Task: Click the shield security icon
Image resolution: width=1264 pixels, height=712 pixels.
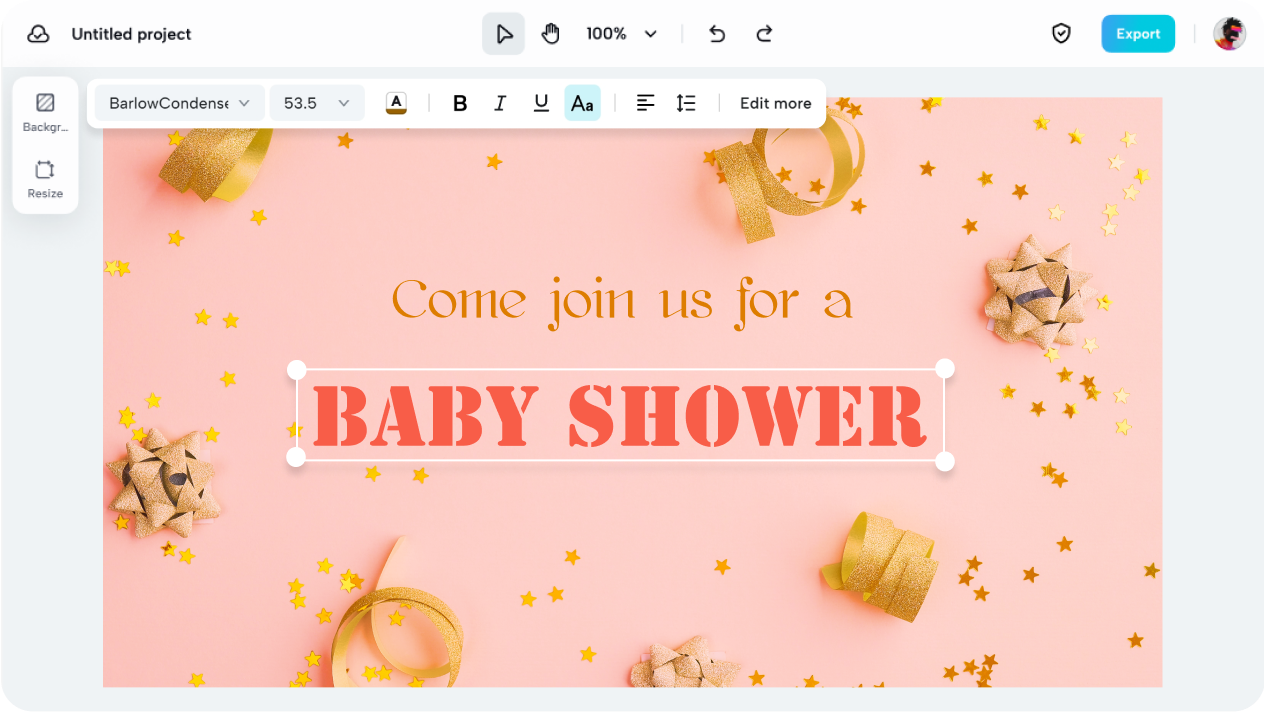Action: click(x=1061, y=34)
